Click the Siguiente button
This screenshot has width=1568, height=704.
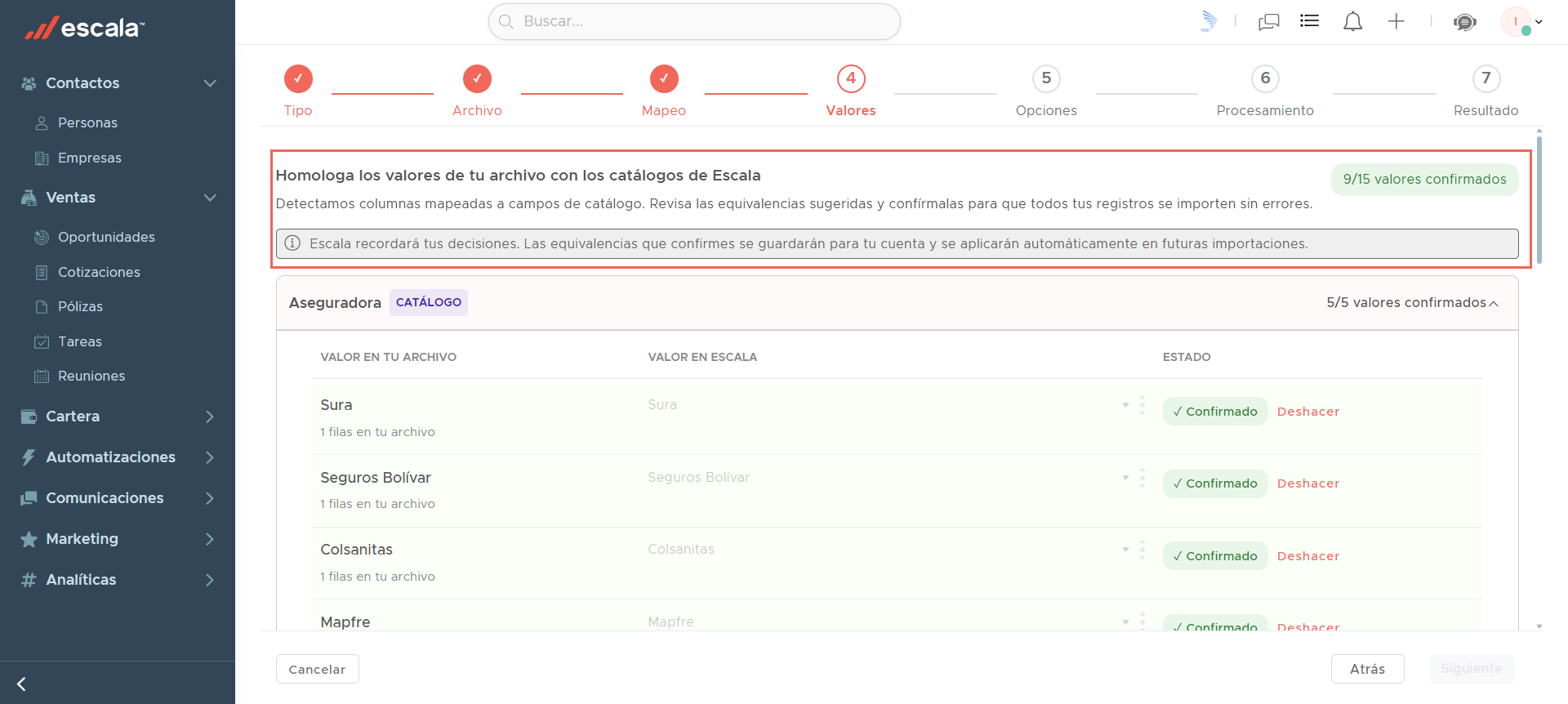point(1472,669)
